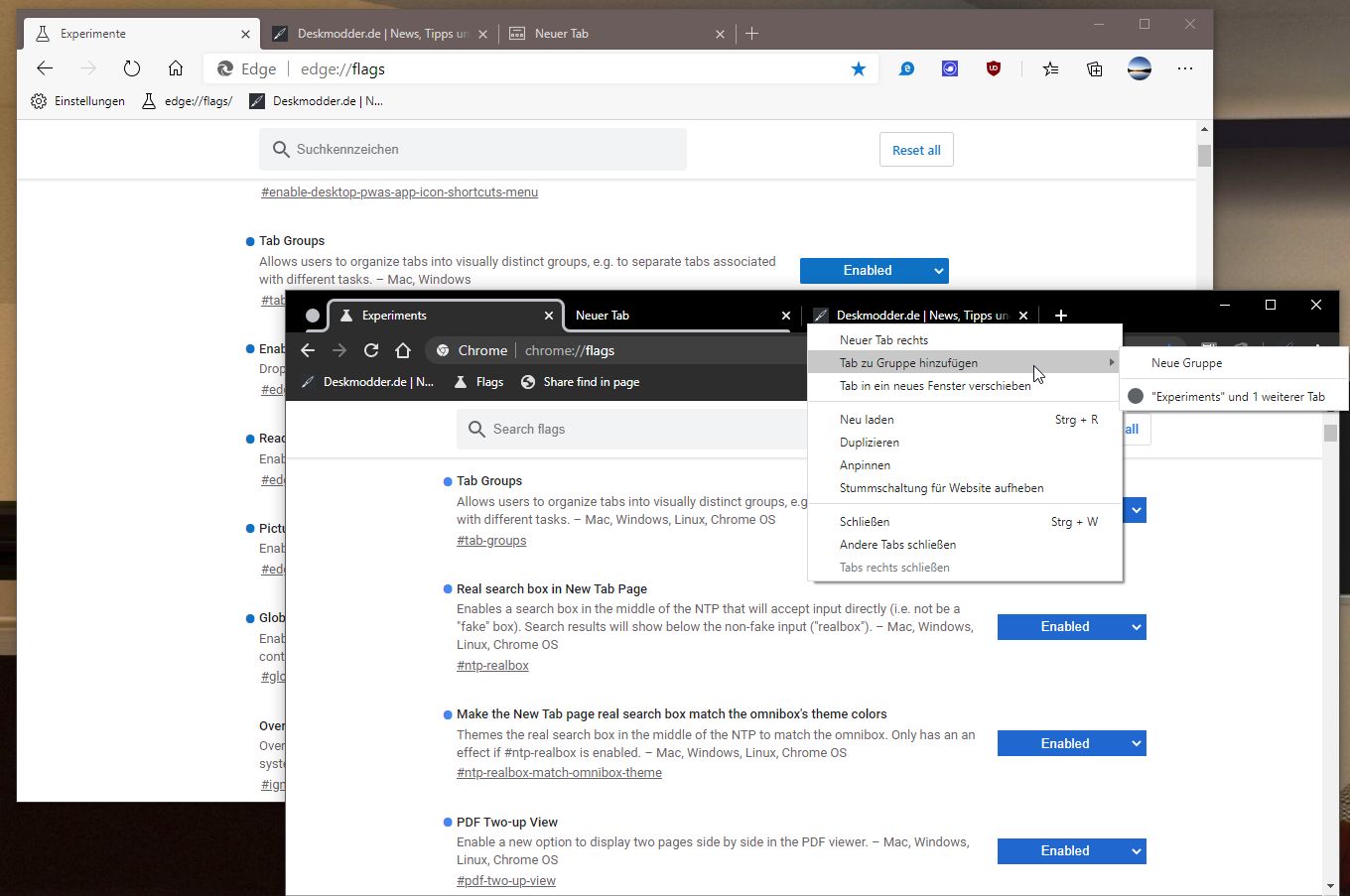Go back in the Edge window
Viewport: 1350px width, 896px height.
click(45, 68)
